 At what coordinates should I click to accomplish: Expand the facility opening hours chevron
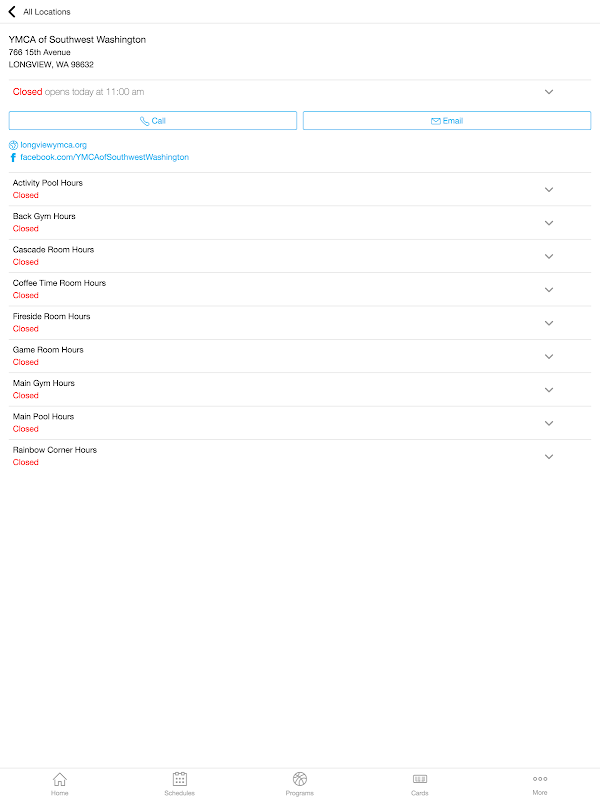pyautogui.click(x=549, y=92)
